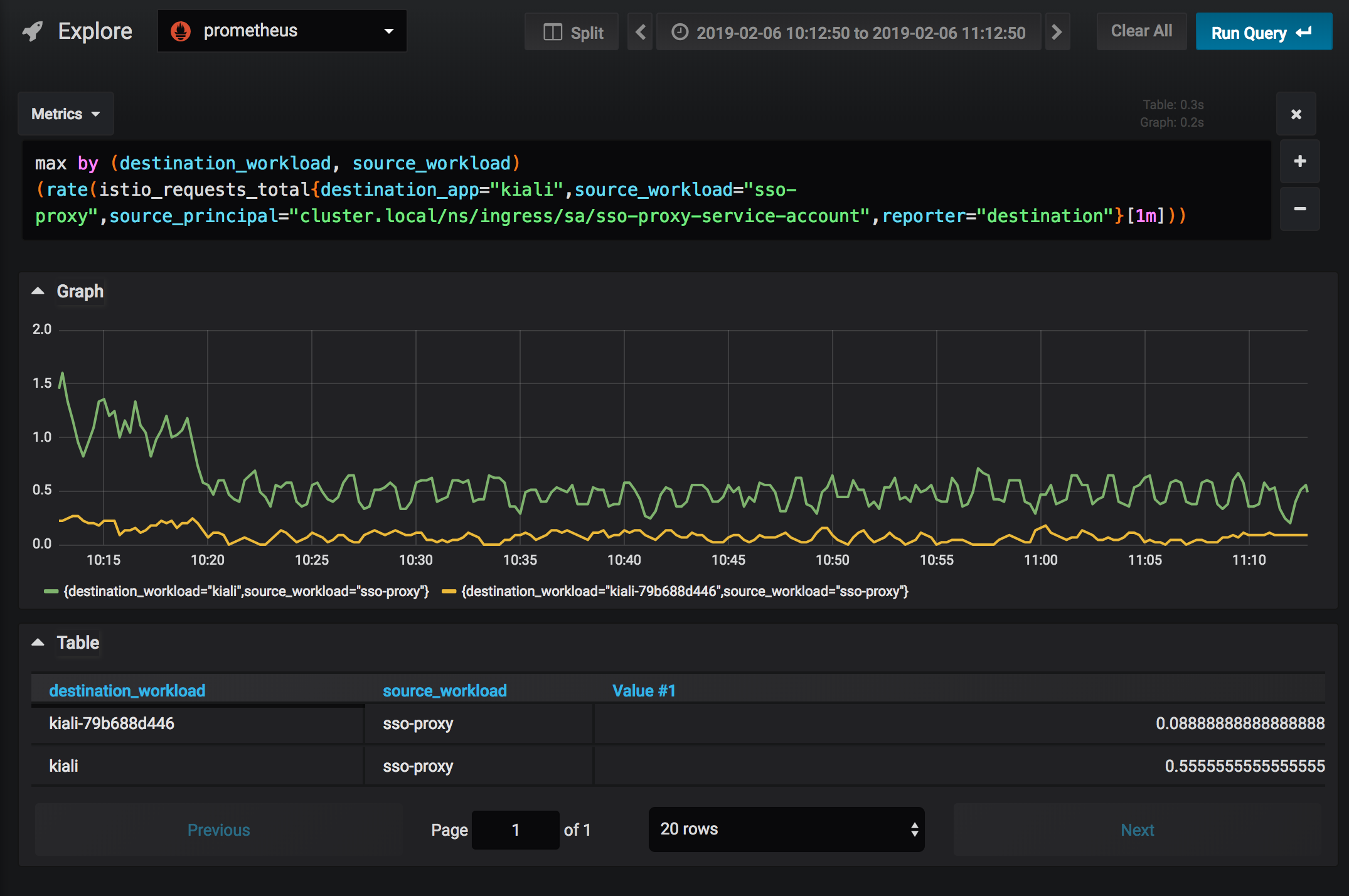Click the 11:00 x-axis label
1349x896 pixels.
1041,560
